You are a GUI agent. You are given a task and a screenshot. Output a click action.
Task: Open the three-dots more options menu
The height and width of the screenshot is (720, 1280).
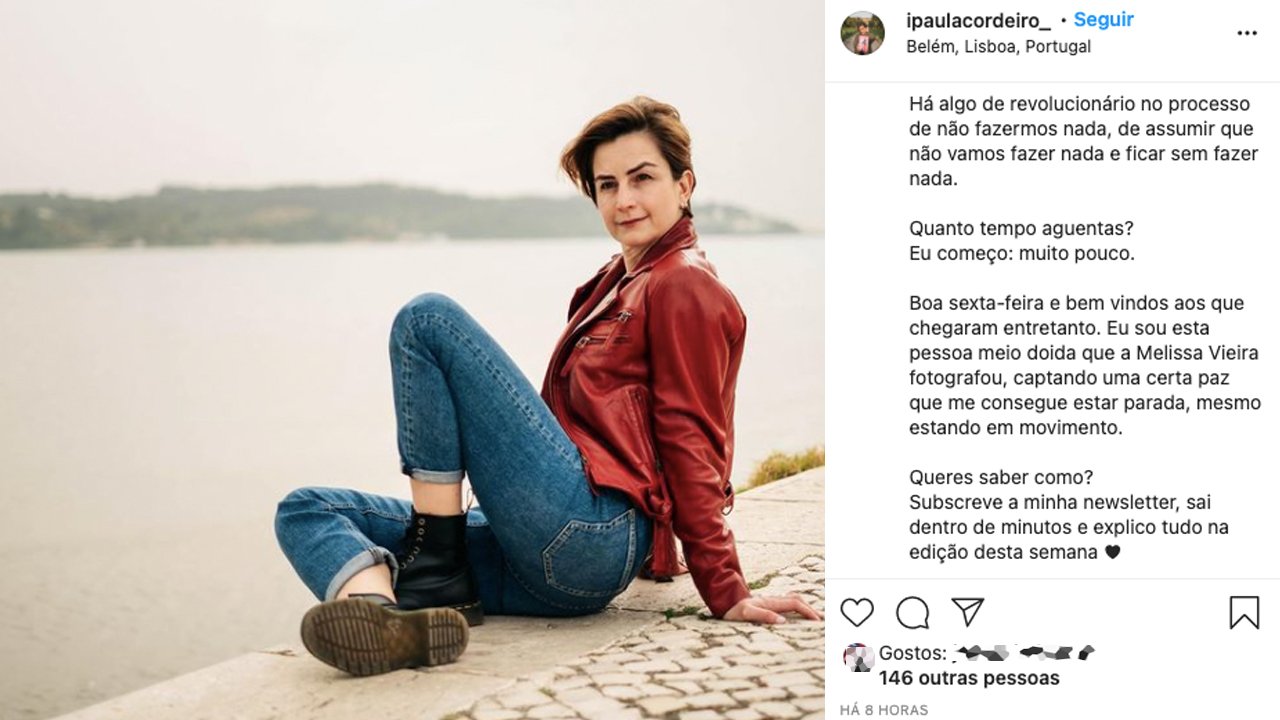[x=1246, y=33]
